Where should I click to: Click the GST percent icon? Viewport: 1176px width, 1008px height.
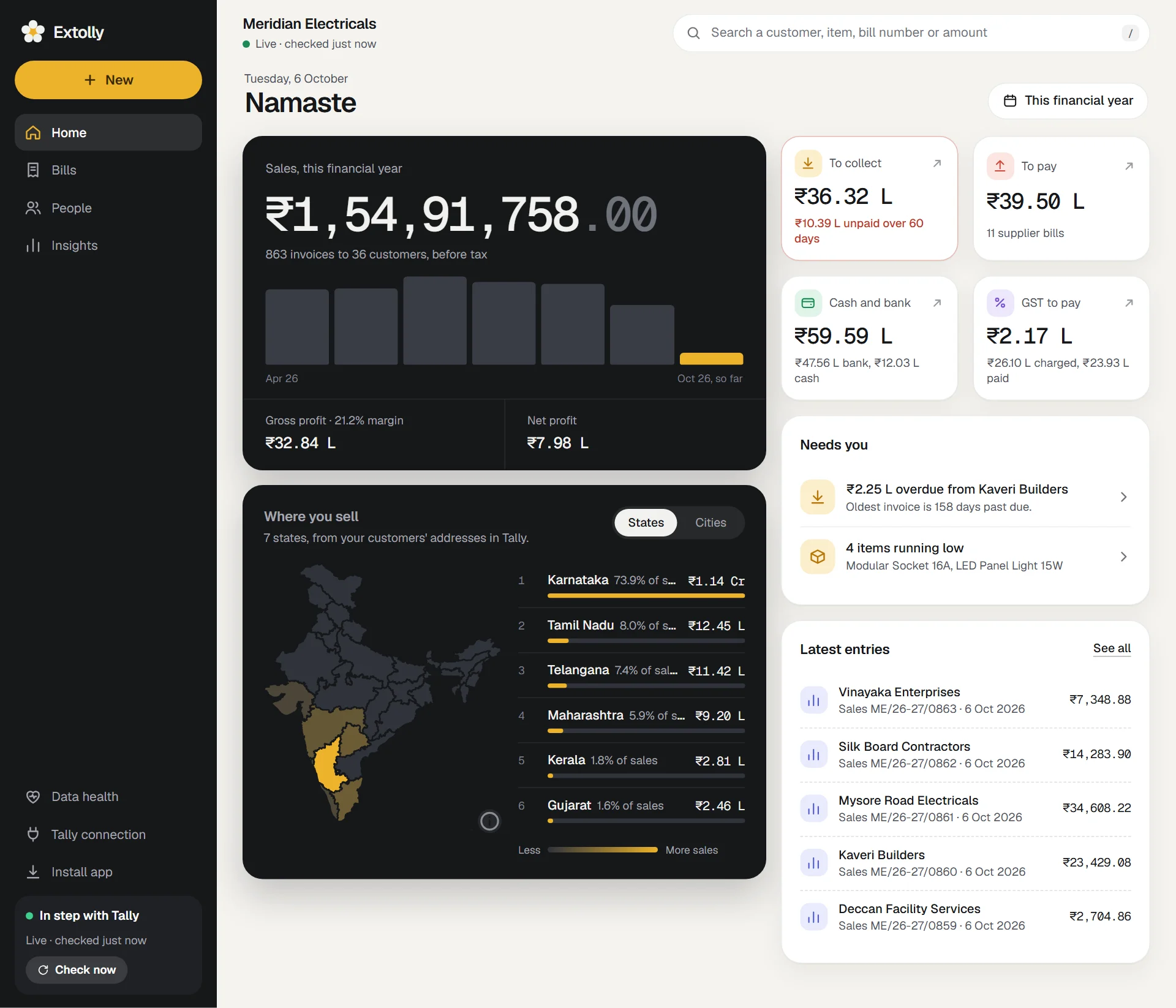point(1000,303)
